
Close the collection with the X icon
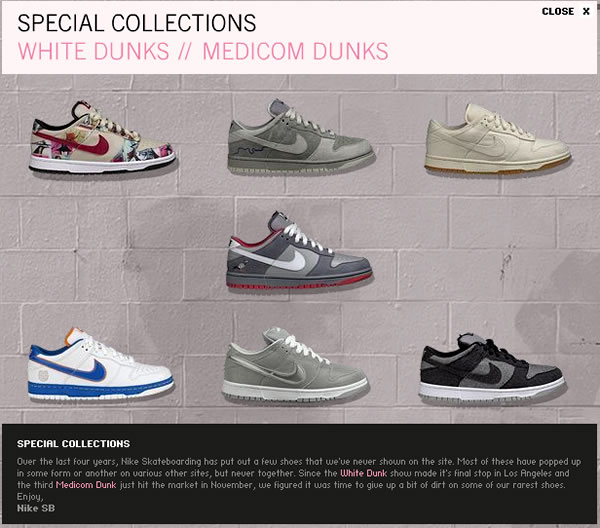click(x=586, y=11)
